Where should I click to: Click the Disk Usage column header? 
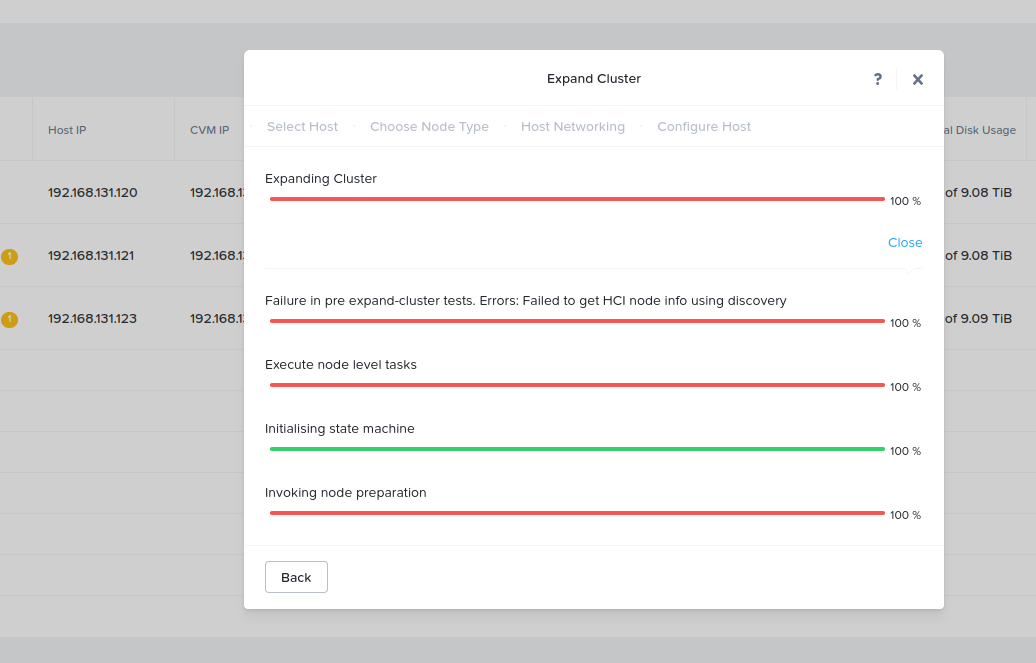pos(980,130)
